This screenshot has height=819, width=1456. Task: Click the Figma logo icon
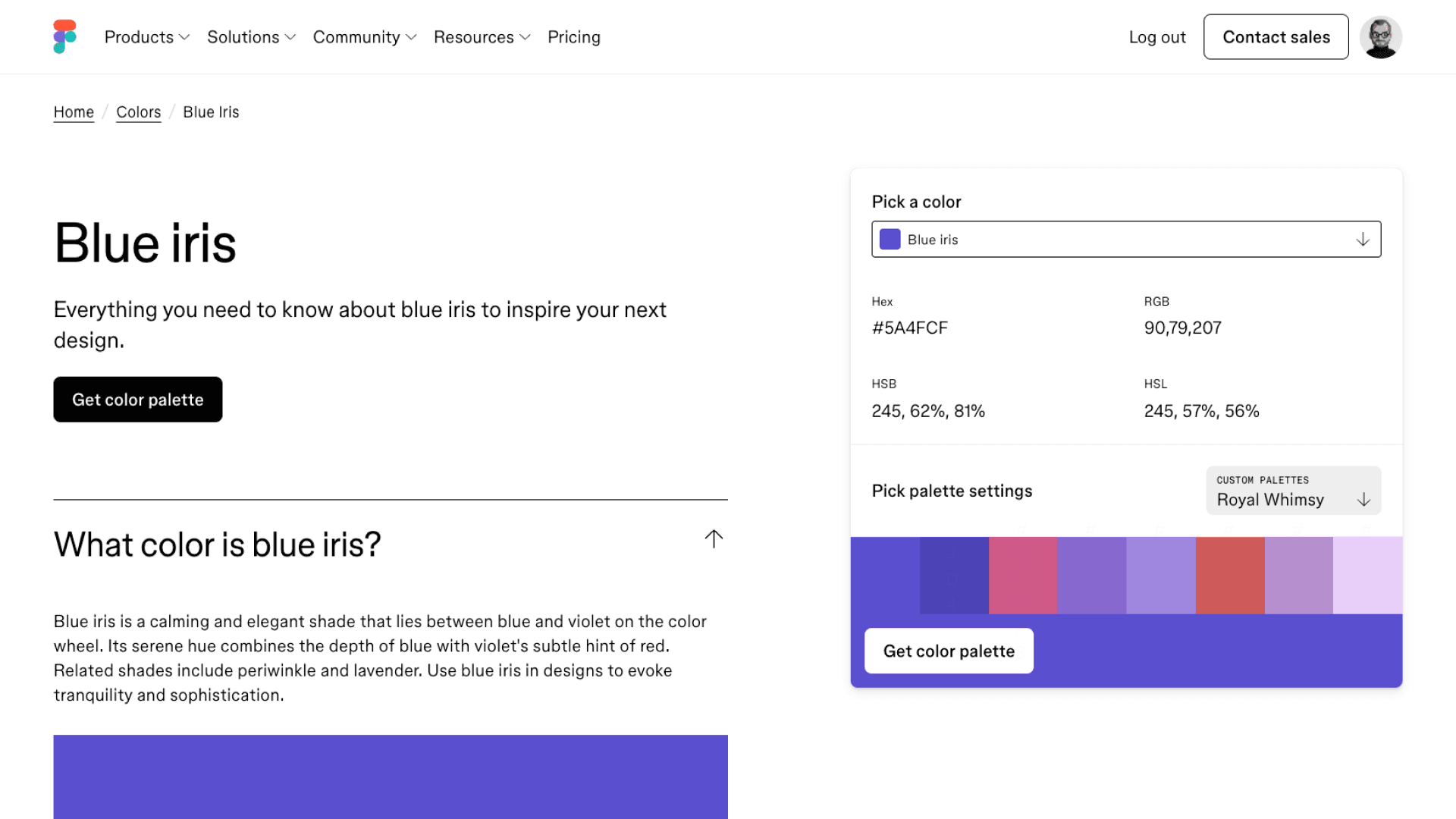pos(65,36)
